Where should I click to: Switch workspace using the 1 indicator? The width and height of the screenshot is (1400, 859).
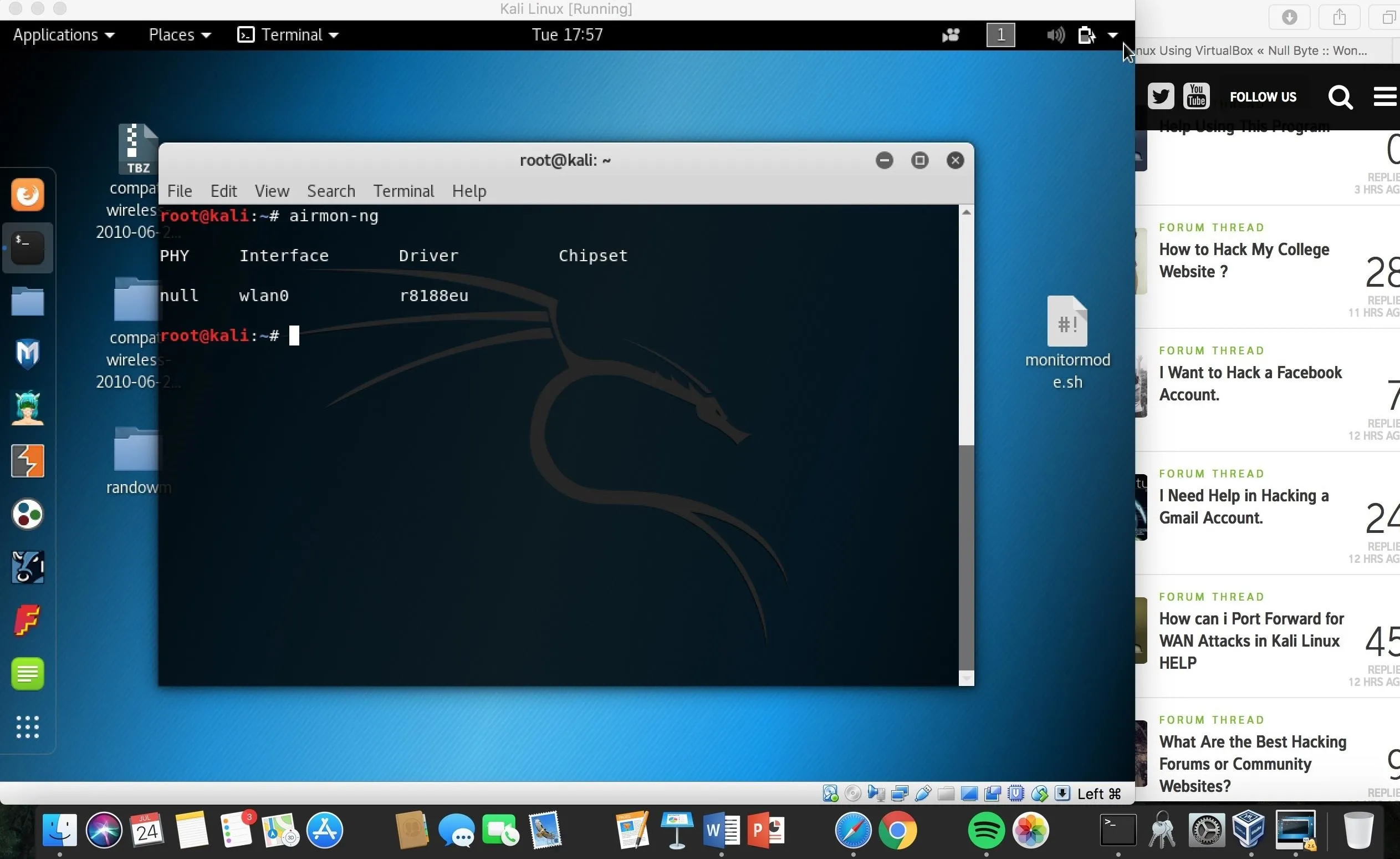(1000, 35)
